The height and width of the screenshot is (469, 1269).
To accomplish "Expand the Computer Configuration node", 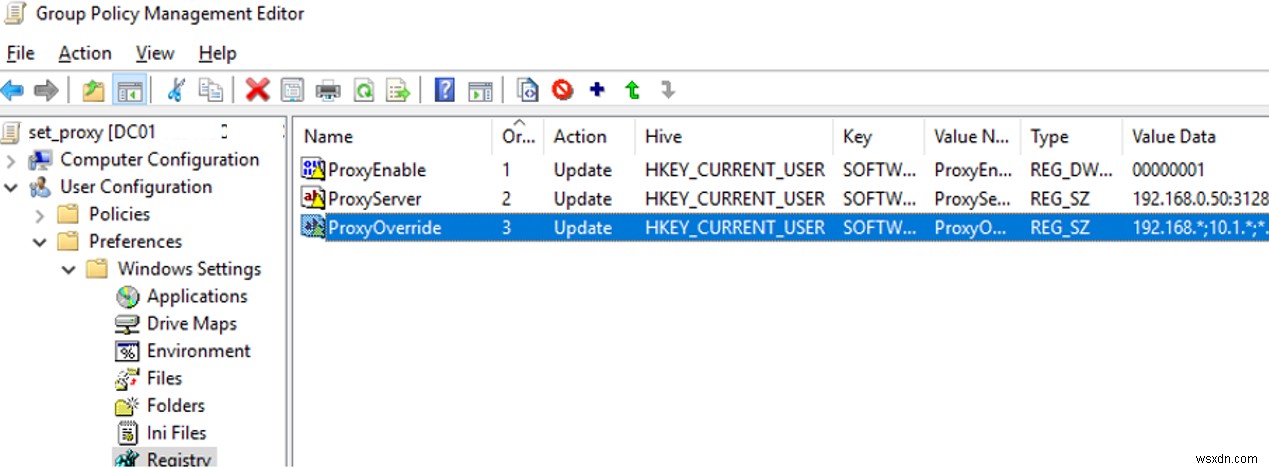I will (x=11, y=160).
